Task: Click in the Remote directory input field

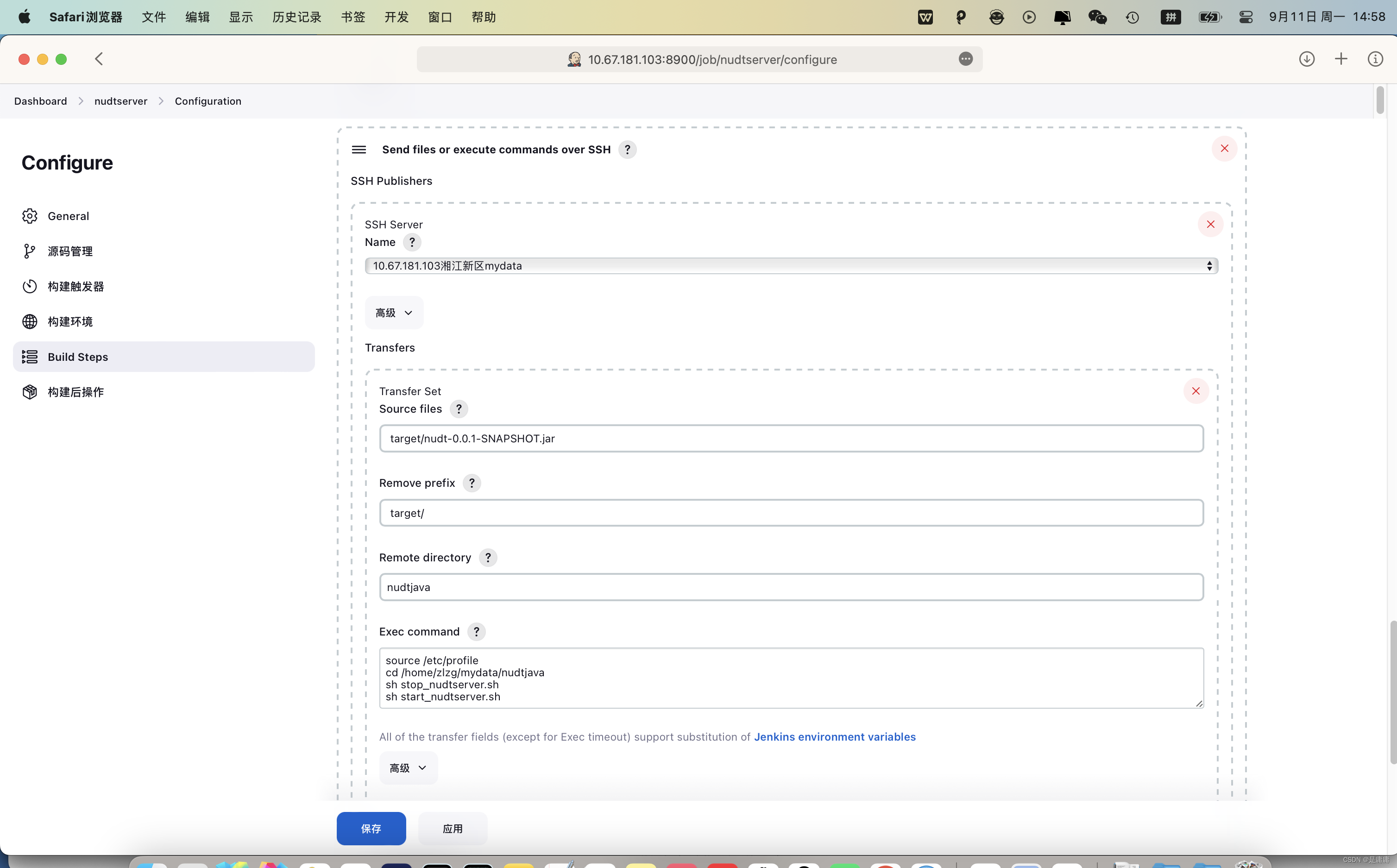Action: pos(791,587)
